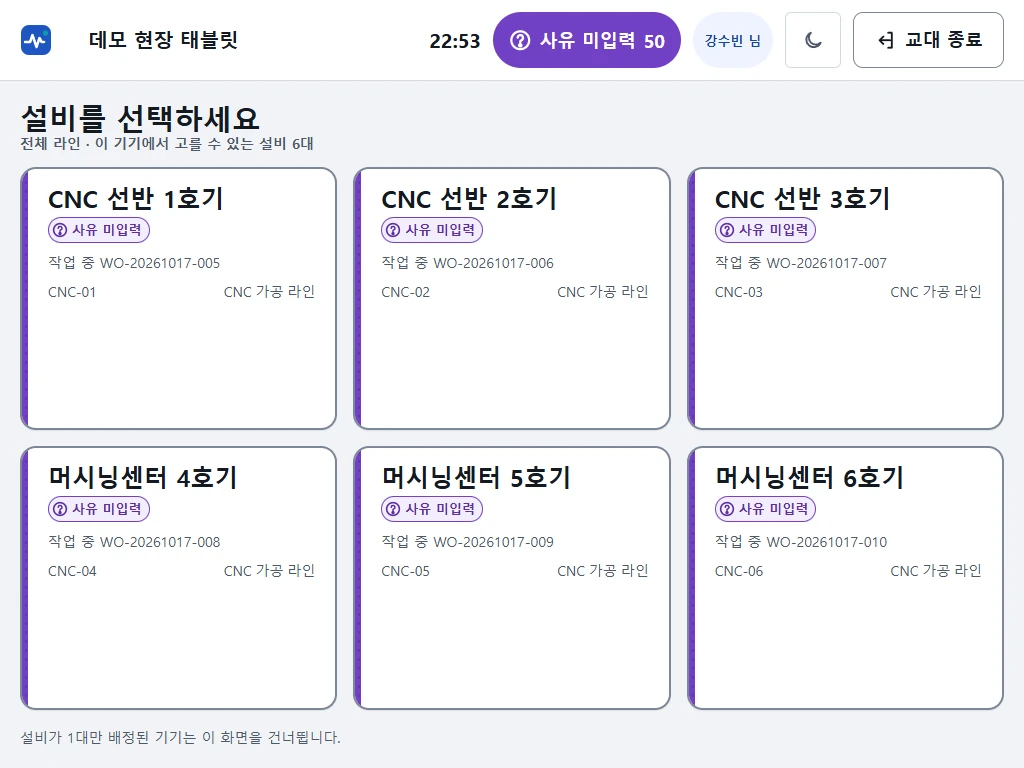This screenshot has width=1024, height=768.
Task: Click work order text WO-20261017-007
Action: 827,263
